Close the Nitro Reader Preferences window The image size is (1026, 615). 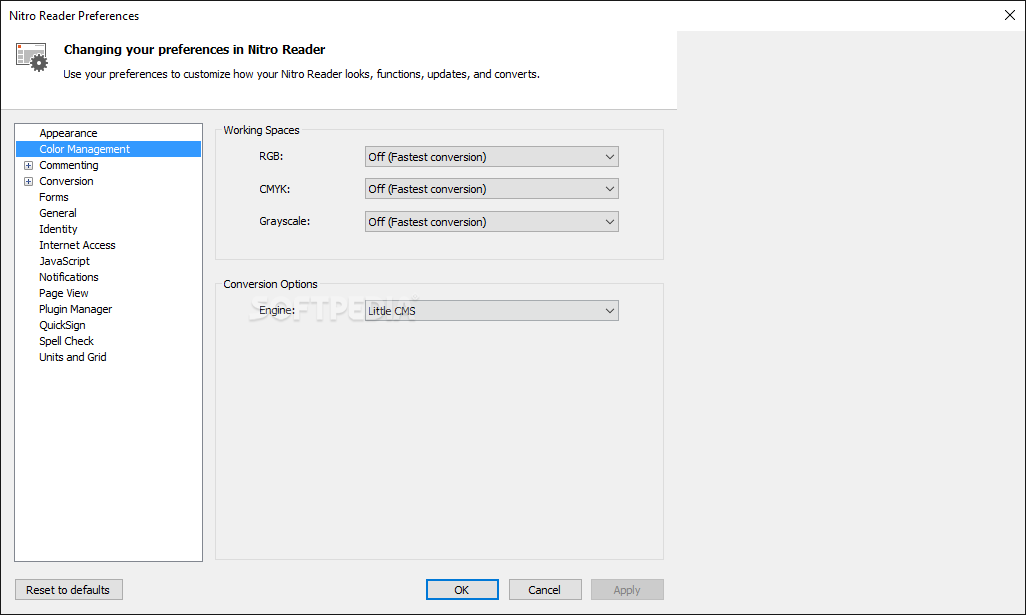(1010, 15)
